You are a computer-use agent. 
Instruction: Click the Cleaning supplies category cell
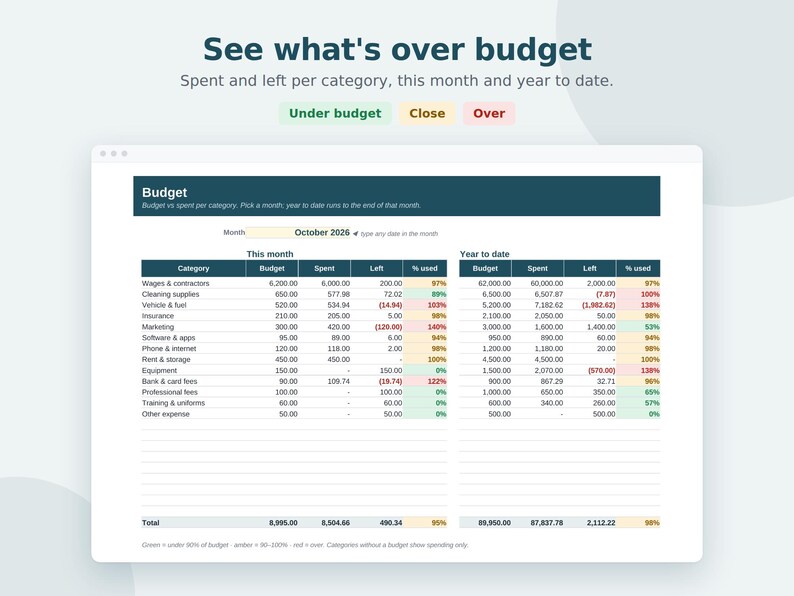click(x=193, y=294)
